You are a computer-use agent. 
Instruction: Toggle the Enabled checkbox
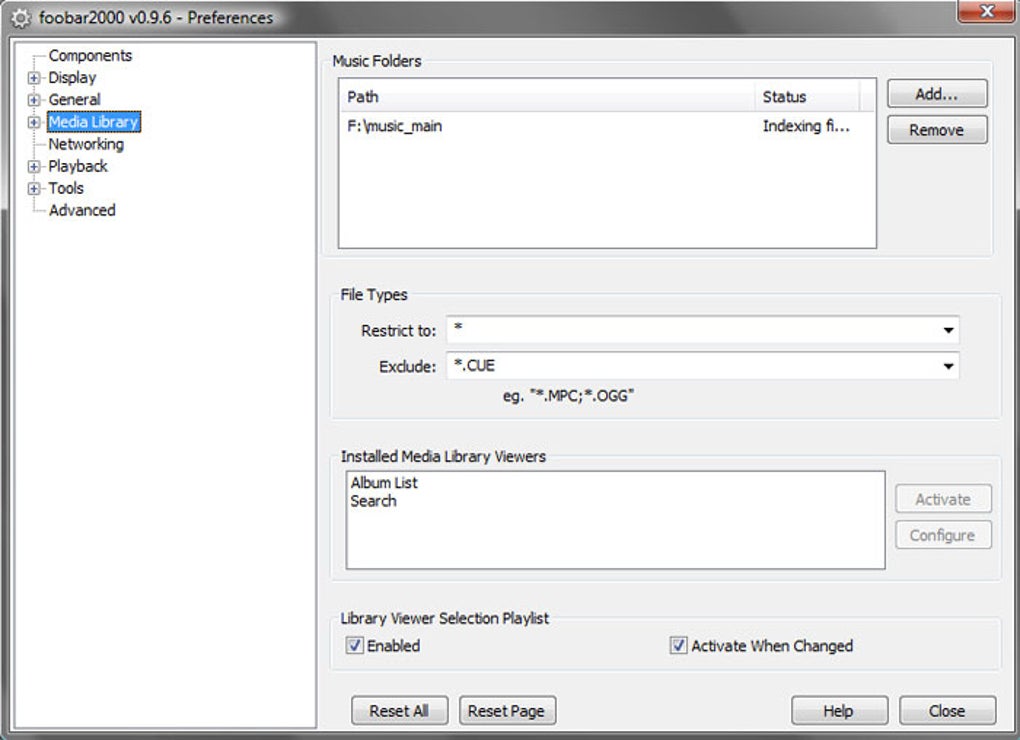tap(355, 645)
